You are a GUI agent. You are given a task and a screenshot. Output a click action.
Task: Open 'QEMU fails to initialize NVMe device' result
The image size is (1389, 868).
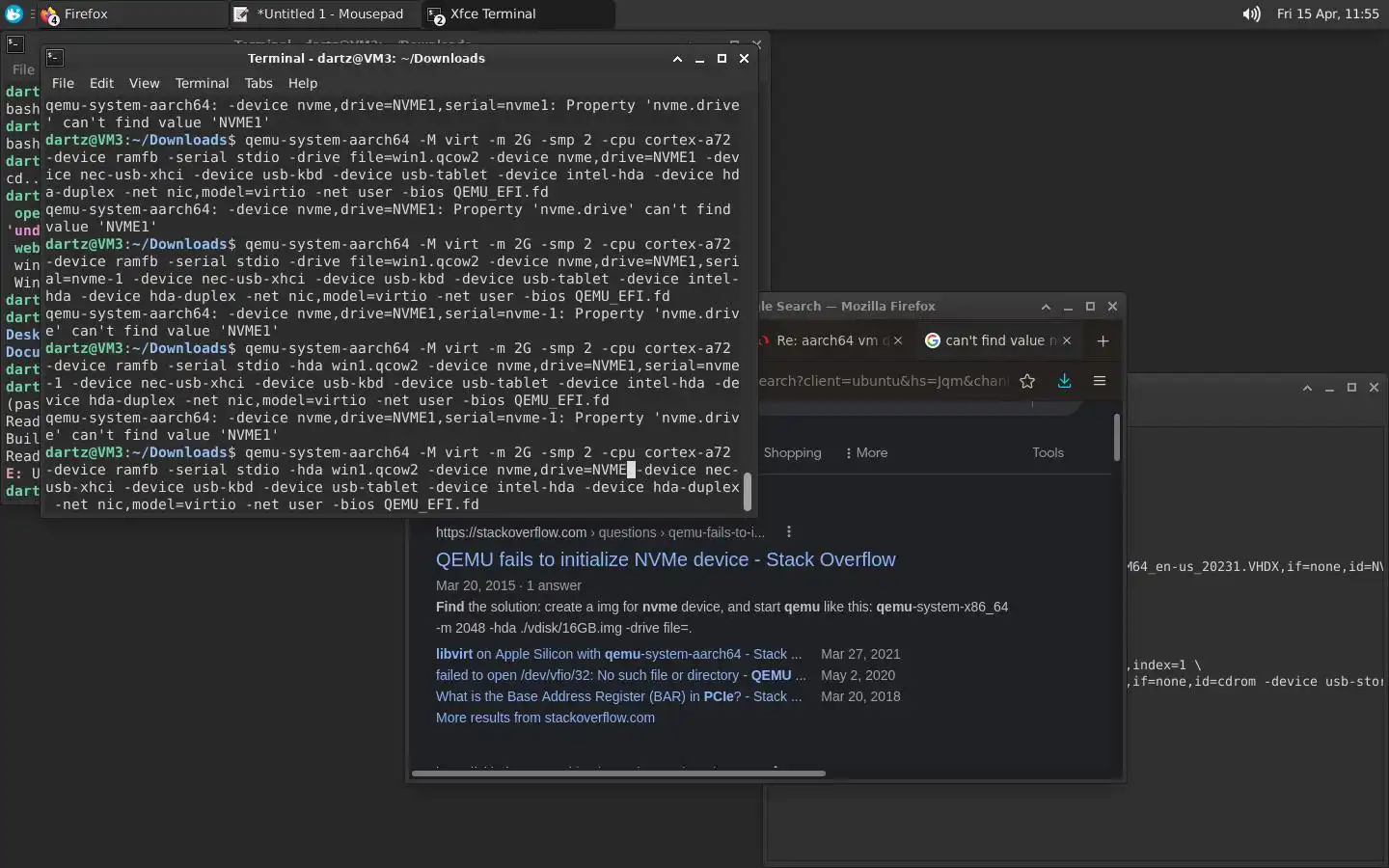pos(666,559)
